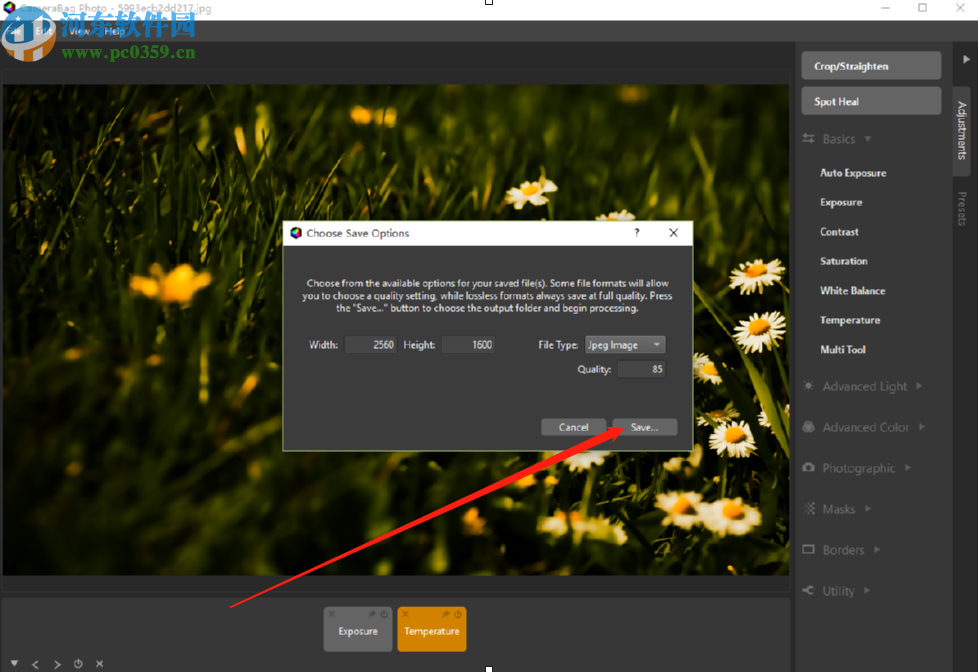Click the Basics sliders icon
The image size is (978, 672).
tap(808, 139)
